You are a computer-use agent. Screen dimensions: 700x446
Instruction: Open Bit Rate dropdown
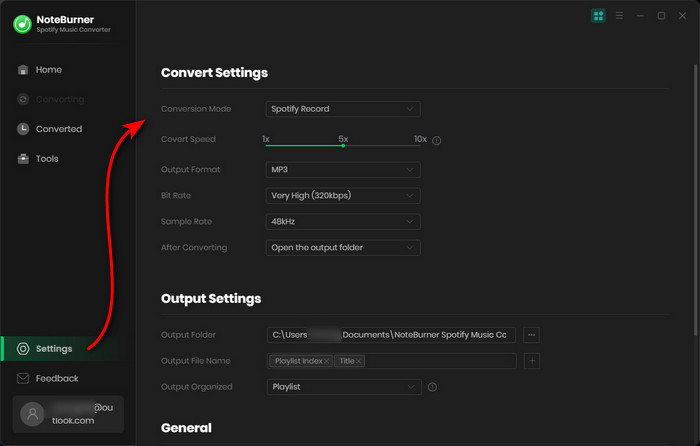click(x=342, y=196)
